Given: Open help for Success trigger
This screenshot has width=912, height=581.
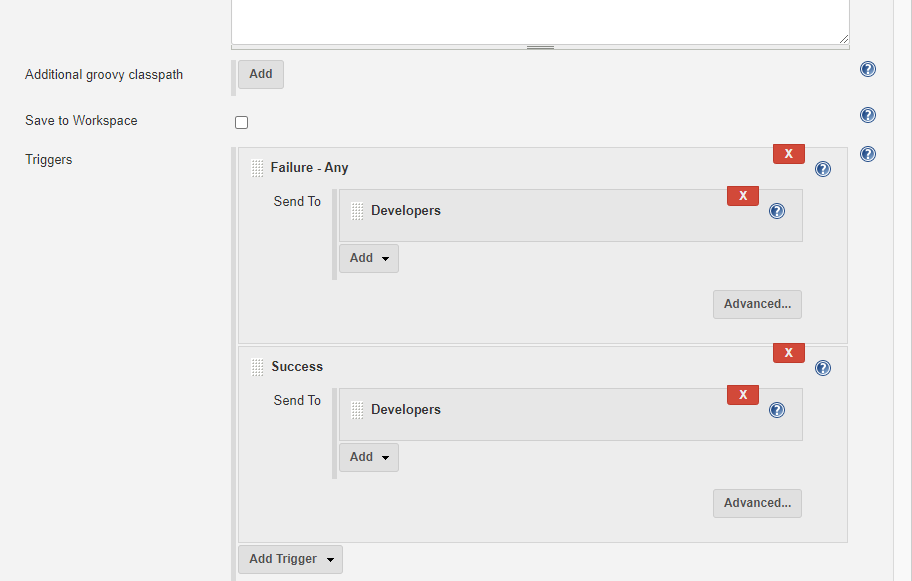Looking at the screenshot, I should (823, 368).
